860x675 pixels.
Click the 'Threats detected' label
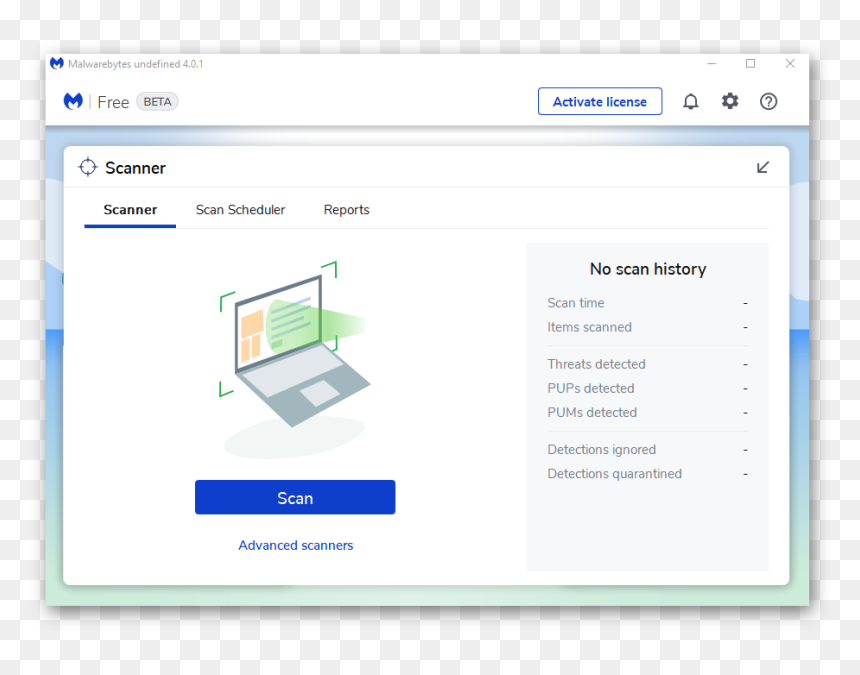coord(596,365)
